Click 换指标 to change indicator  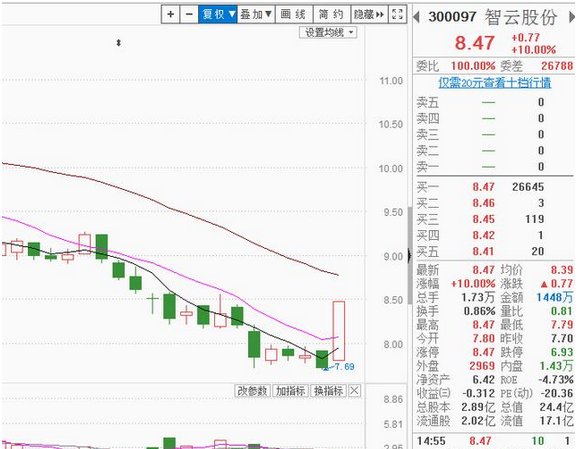point(329,390)
